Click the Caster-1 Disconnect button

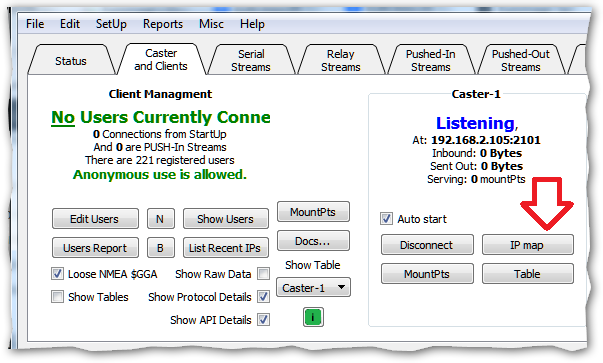427,245
